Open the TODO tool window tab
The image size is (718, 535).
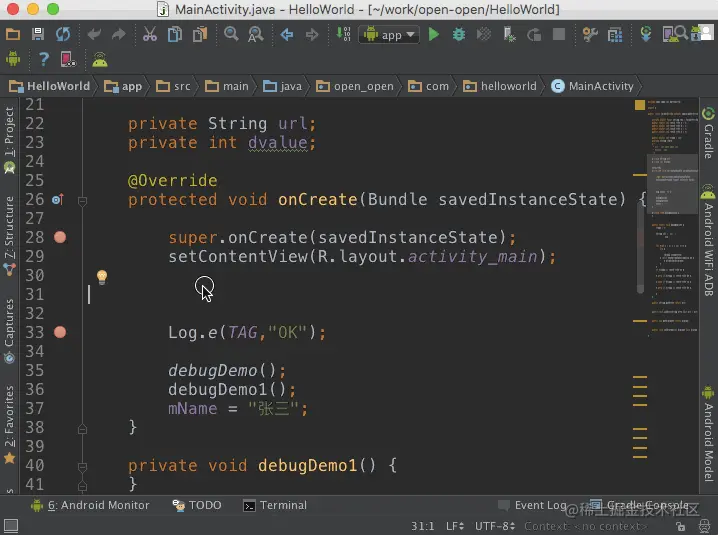tap(197, 505)
